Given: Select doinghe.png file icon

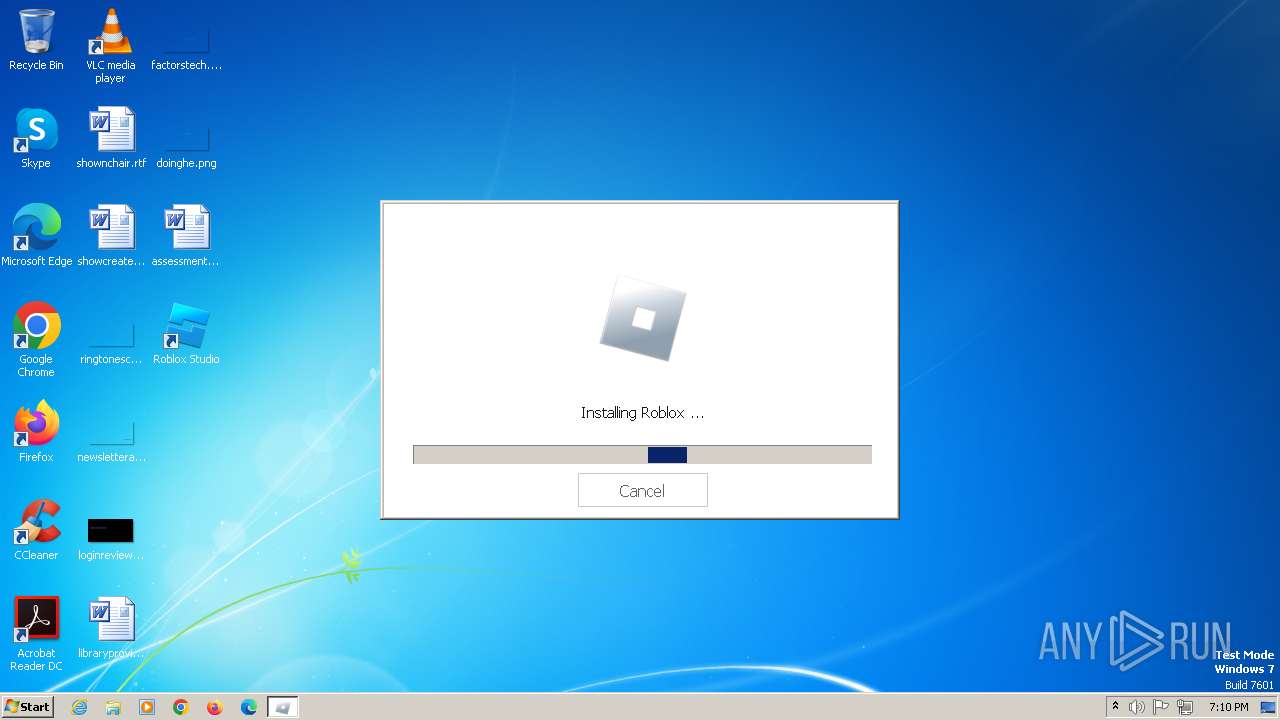Looking at the screenshot, I should (x=186, y=146).
